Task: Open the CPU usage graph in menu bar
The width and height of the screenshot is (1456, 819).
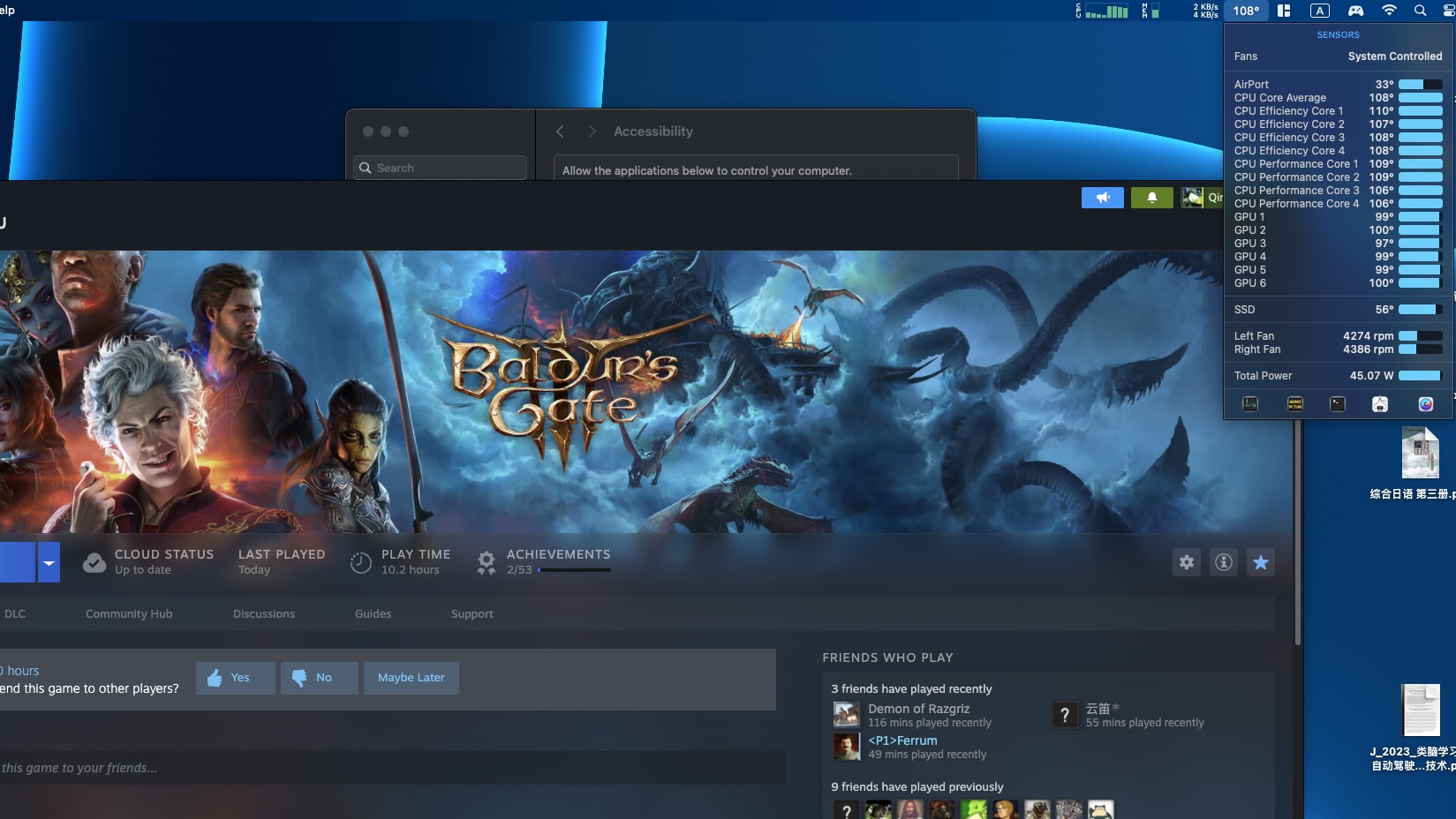Action: pyautogui.click(x=1102, y=11)
